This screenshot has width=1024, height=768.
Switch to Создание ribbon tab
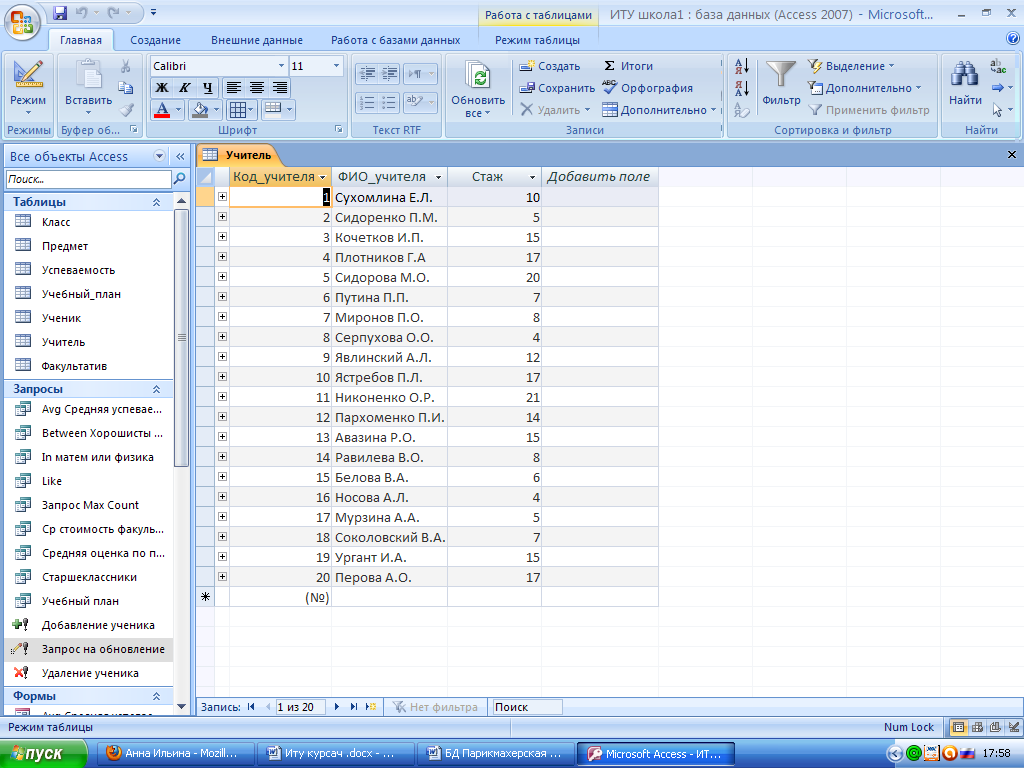coord(155,40)
